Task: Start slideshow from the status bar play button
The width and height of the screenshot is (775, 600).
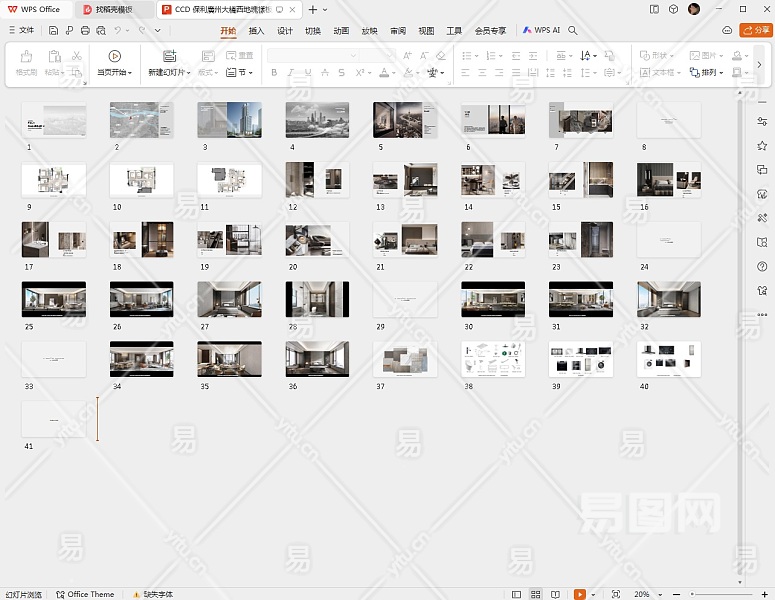Action: (x=579, y=594)
